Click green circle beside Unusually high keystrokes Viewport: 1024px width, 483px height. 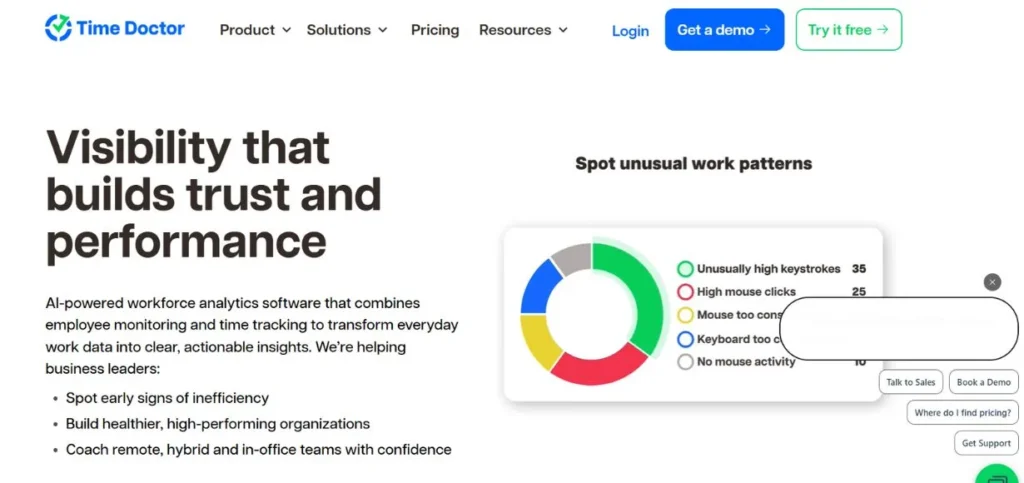pyautogui.click(x=685, y=269)
